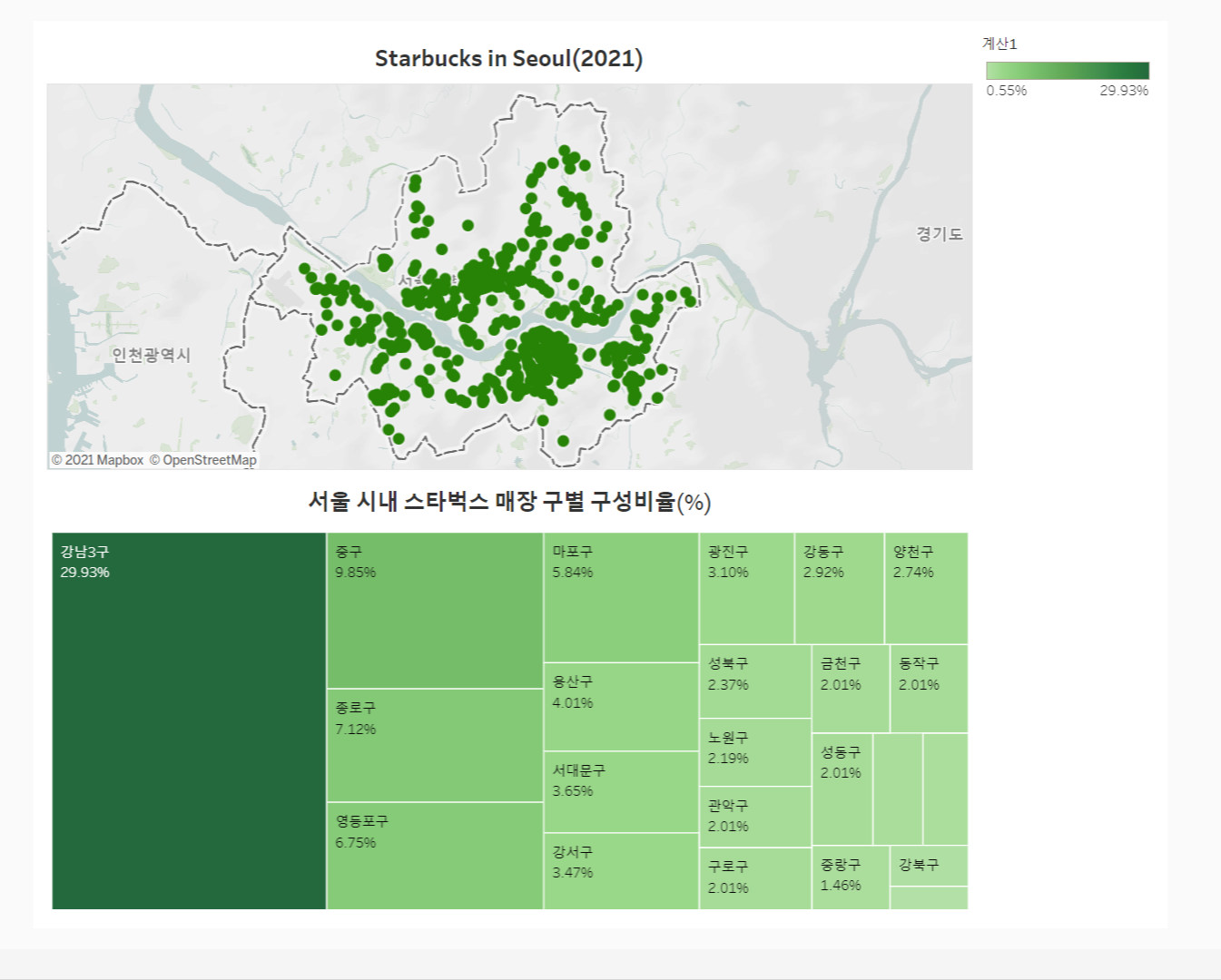Select the 구로구 2.01% treemap cell
This screenshot has height=980, width=1221.
755,878
